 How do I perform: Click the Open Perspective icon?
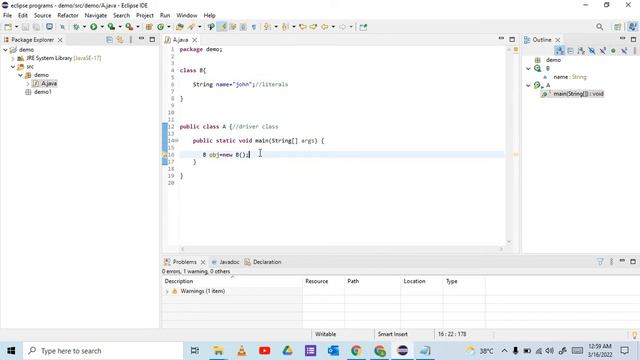618,27
